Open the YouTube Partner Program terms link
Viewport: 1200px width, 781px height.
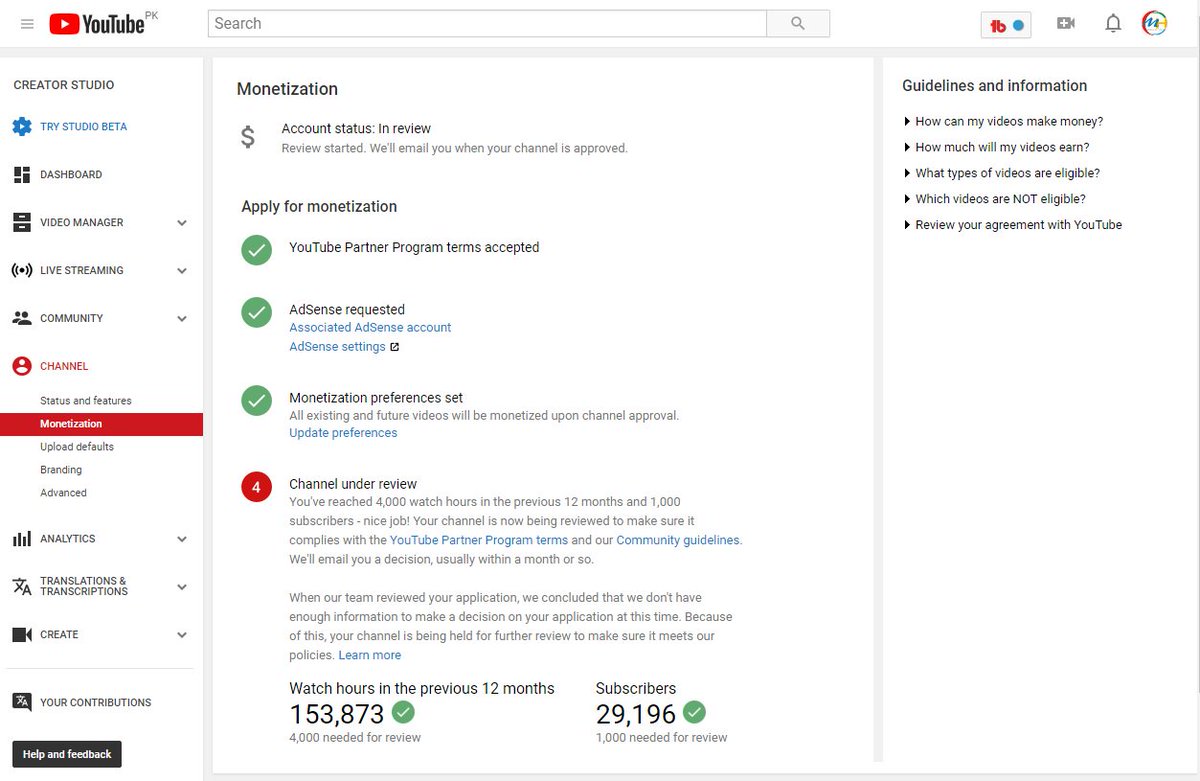479,540
